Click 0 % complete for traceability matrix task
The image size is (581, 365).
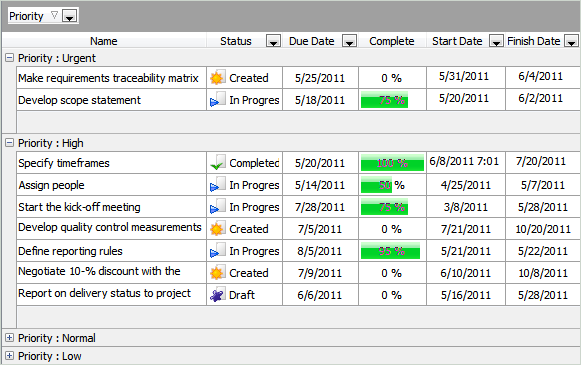pyautogui.click(x=391, y=78)
